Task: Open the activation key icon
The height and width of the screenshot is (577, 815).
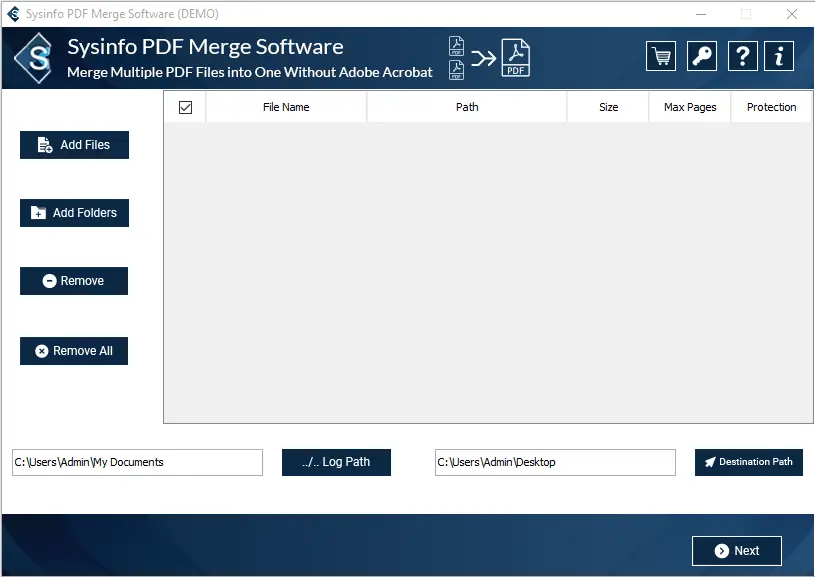Action: click(x=702, y=56)
